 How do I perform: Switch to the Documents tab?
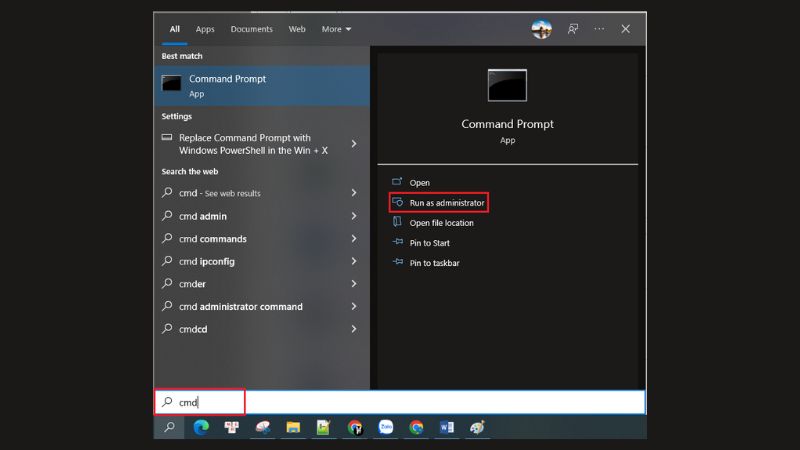[251, 29]
